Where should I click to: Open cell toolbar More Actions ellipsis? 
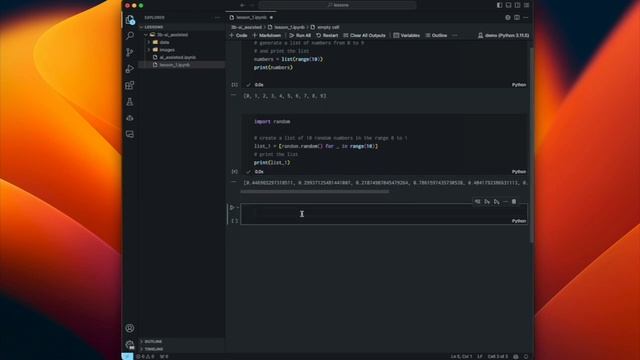pos(505,202)
